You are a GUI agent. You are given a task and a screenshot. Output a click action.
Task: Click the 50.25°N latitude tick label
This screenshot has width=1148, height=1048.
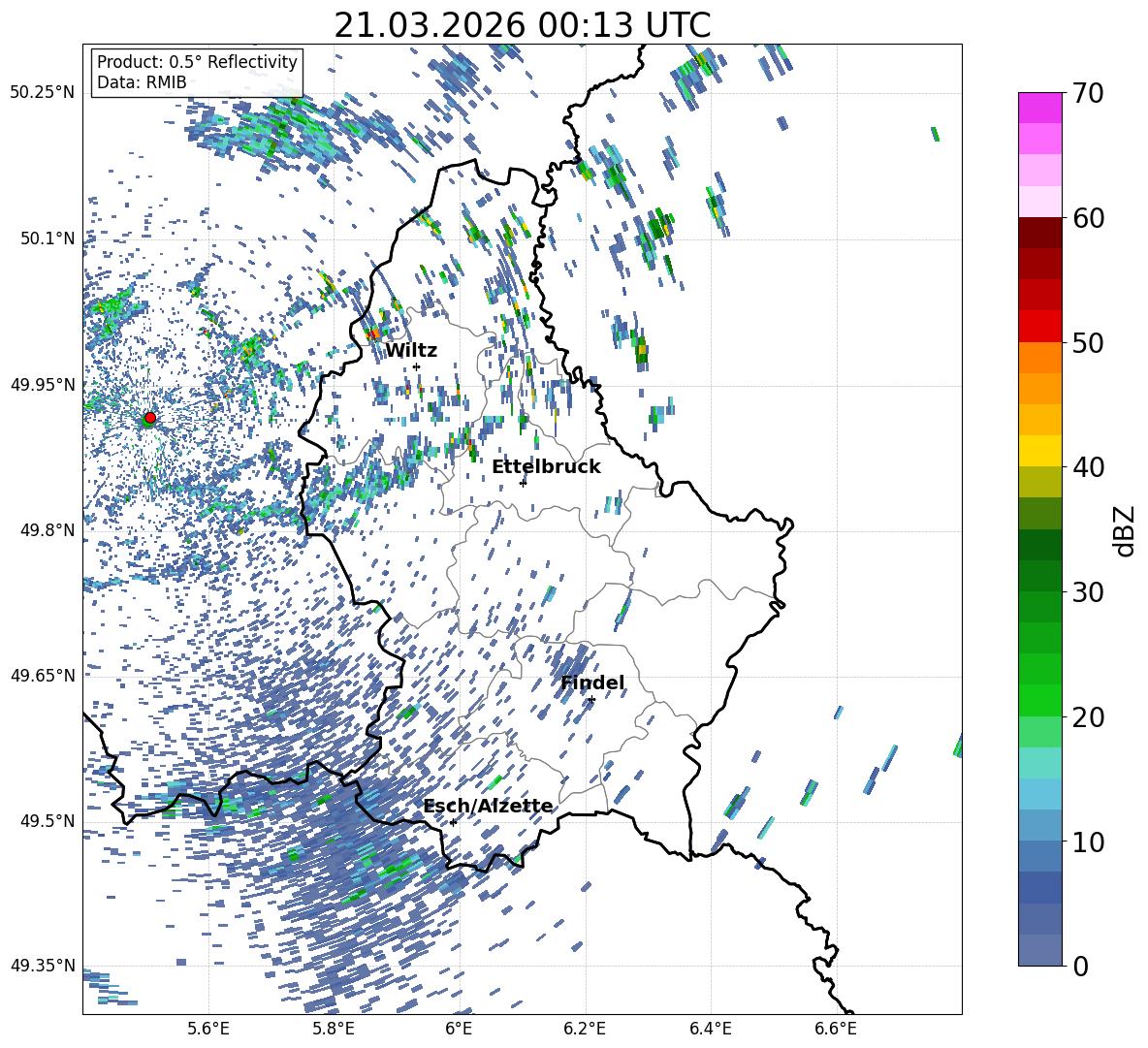42,93
